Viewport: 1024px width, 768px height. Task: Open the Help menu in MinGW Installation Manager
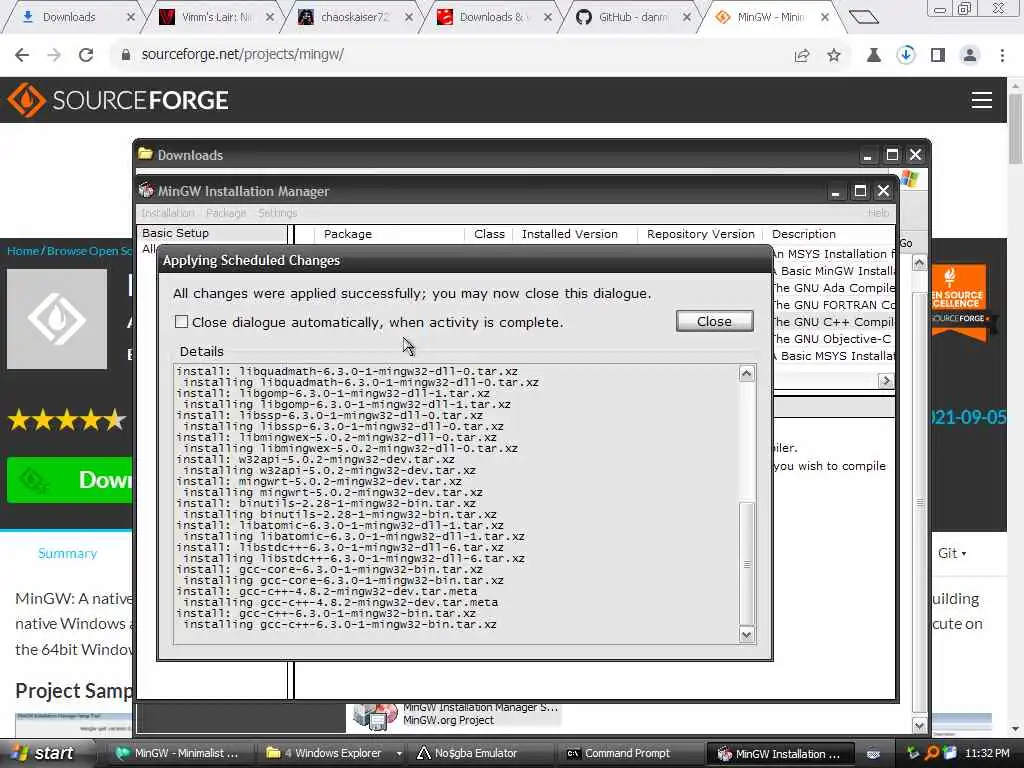[878, 213]
